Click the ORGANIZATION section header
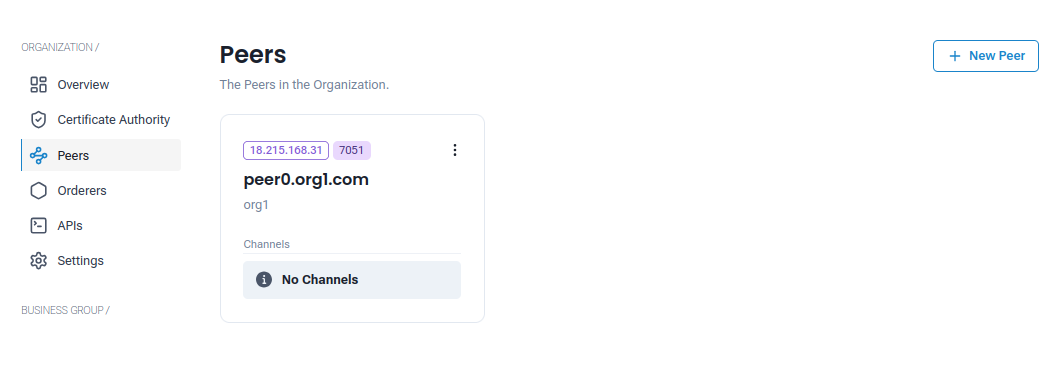The height and width of the screenshot is (378, 1059). tap(60, 47)
